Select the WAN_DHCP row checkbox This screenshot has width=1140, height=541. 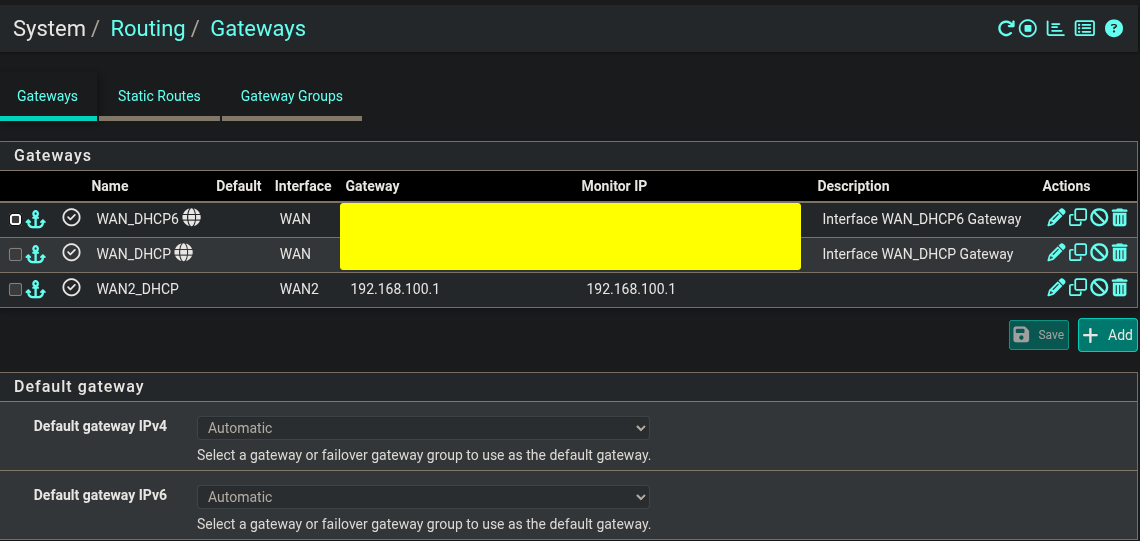15,254
